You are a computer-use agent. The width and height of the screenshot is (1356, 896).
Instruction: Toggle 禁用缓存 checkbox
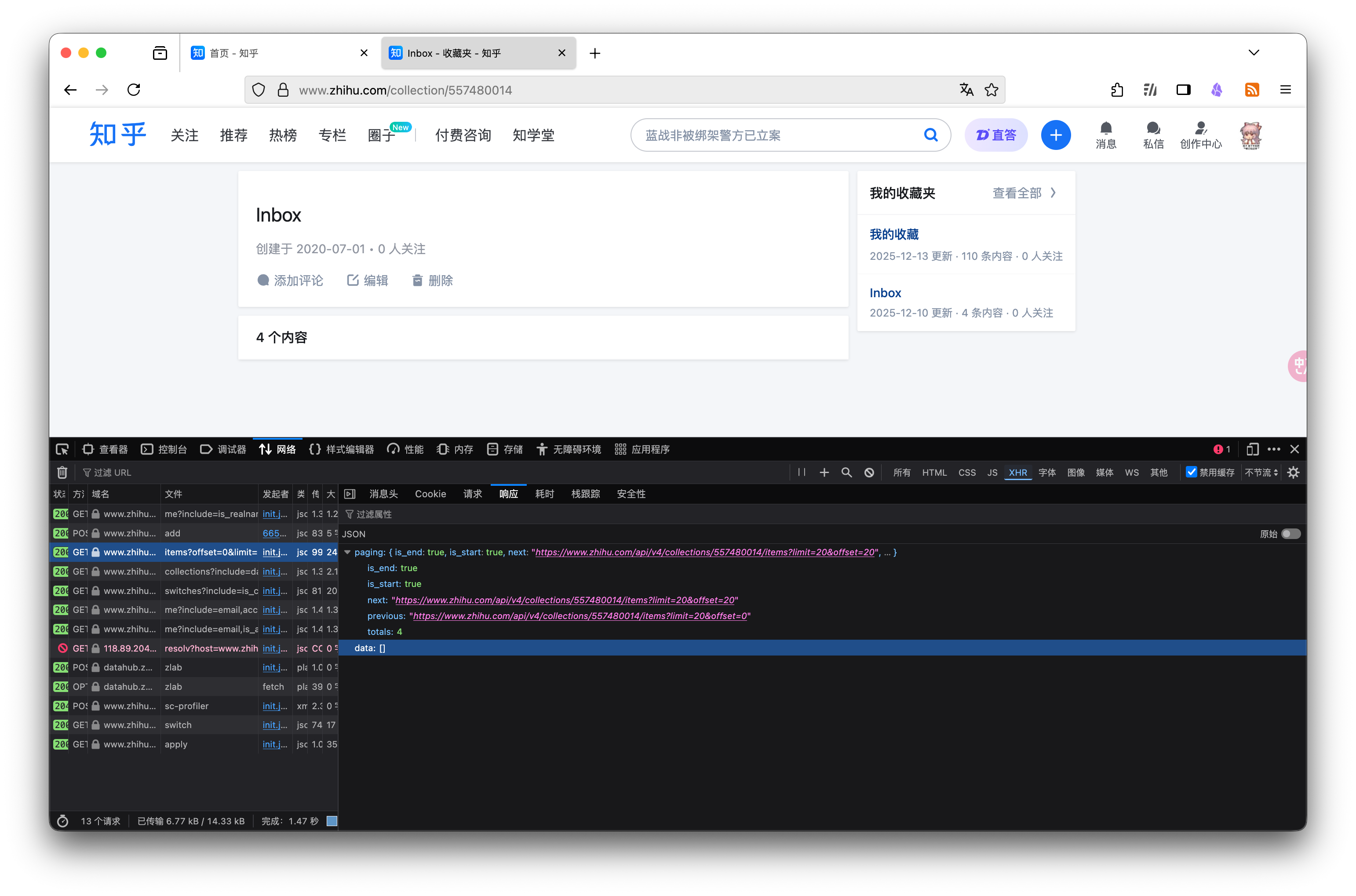tap(1192, 472)
